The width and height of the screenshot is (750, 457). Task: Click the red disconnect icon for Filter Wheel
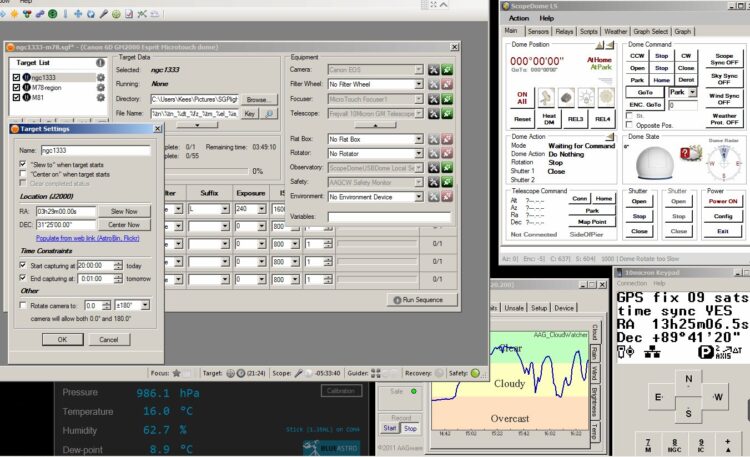(x=447, y=84)
